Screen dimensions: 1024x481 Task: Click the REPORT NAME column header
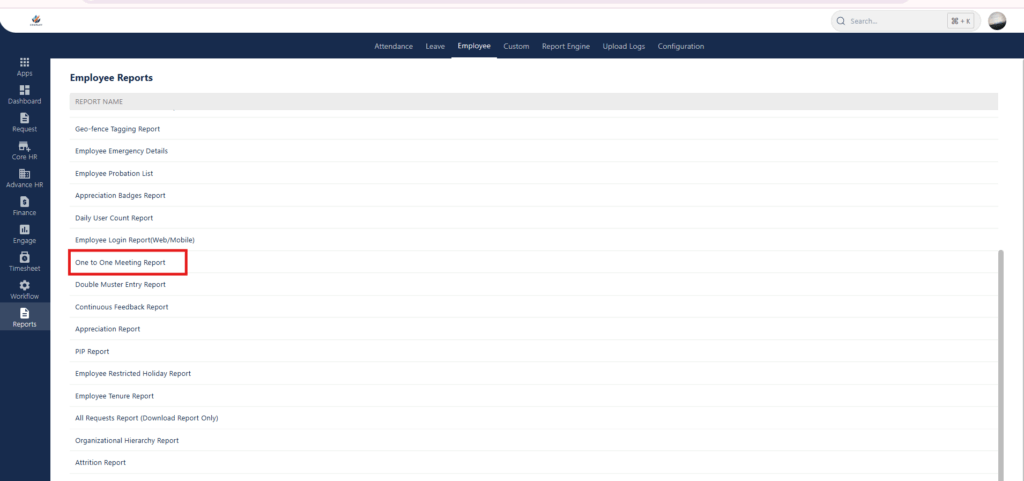(534, 102)
